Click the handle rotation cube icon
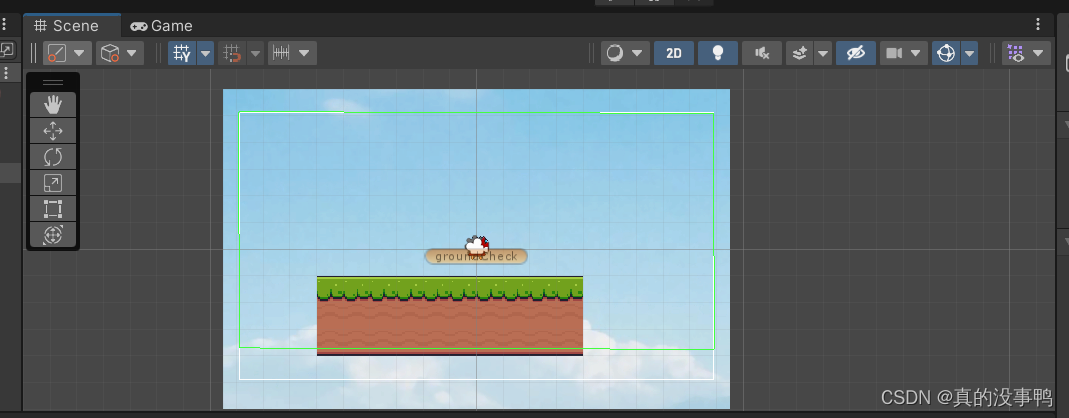The height and width of the screenshot is (418, 1069). click(x=110, y=53)
